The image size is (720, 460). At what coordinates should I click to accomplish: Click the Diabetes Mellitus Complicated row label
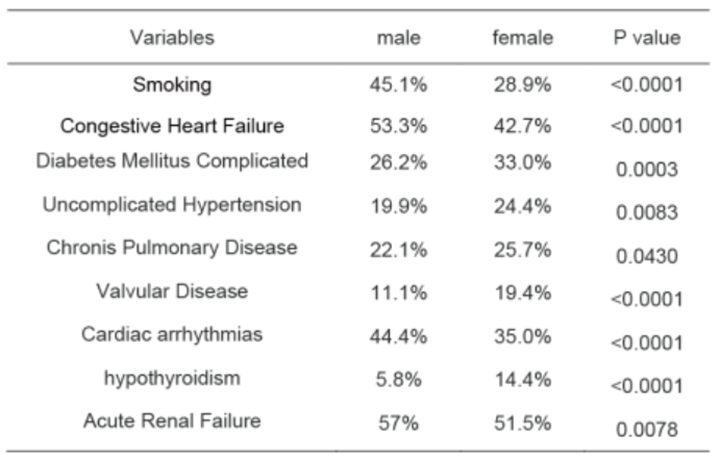click(x=172, y=161)
